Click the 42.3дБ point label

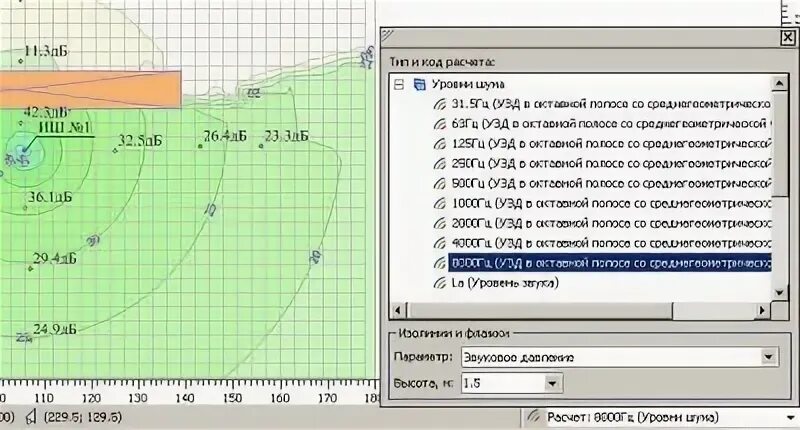click(x=46, y=112)
